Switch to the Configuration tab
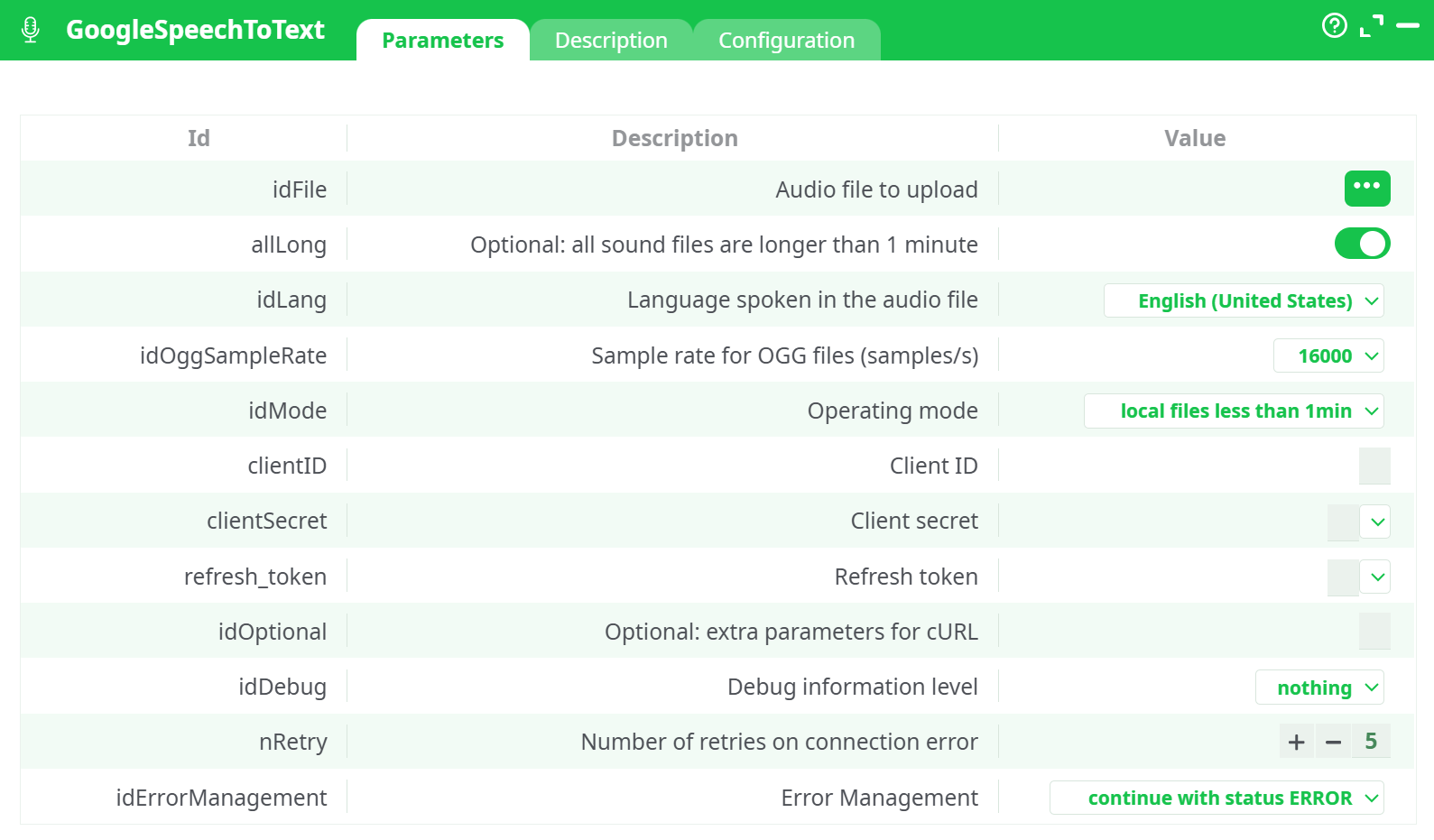The width and height of the screenshot is (1434, 840). pos(786,41)
